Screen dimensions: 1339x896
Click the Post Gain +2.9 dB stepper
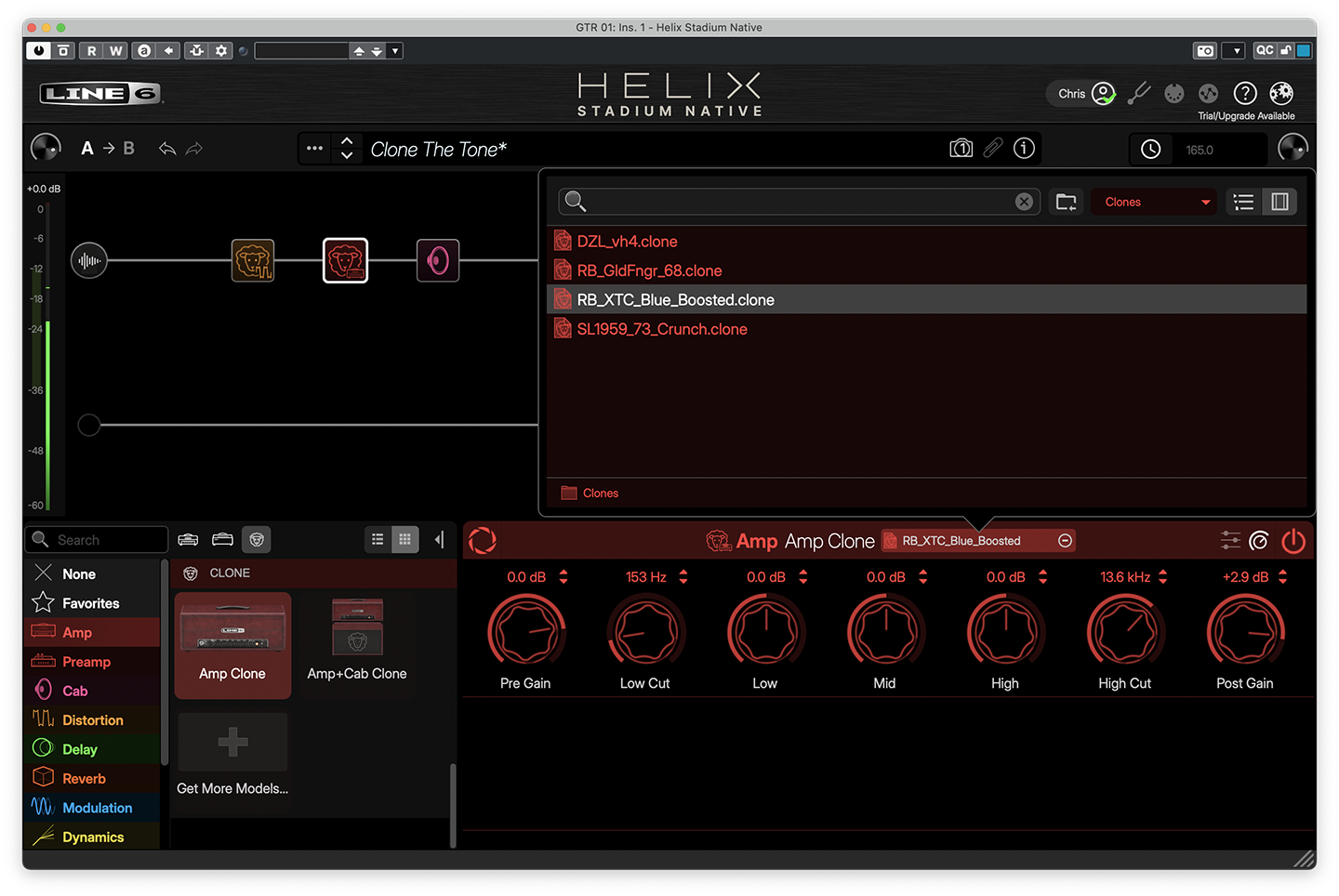tap(1283, 577)
